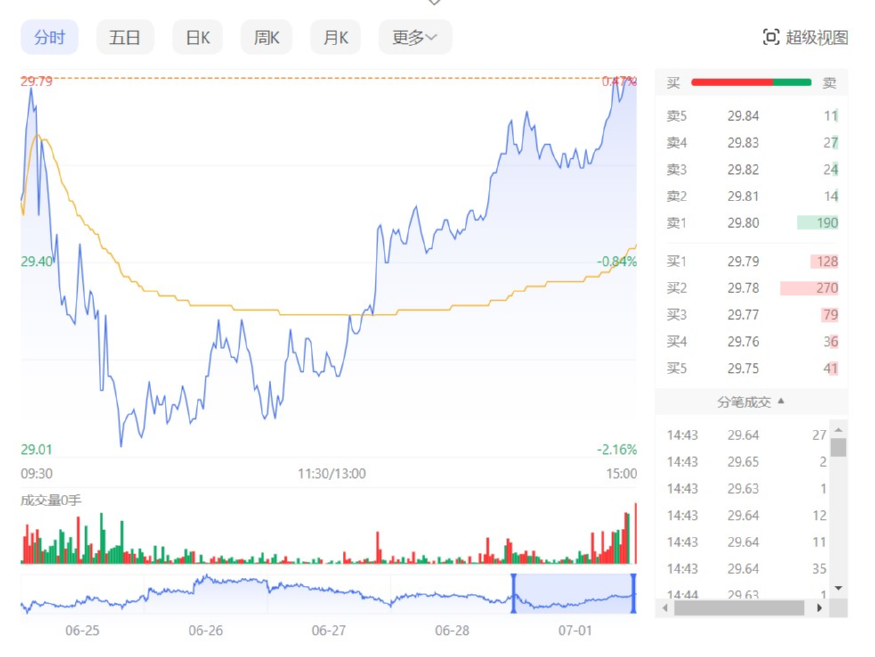Click the 11:30/13:00 time axis label

pos(331,474)
